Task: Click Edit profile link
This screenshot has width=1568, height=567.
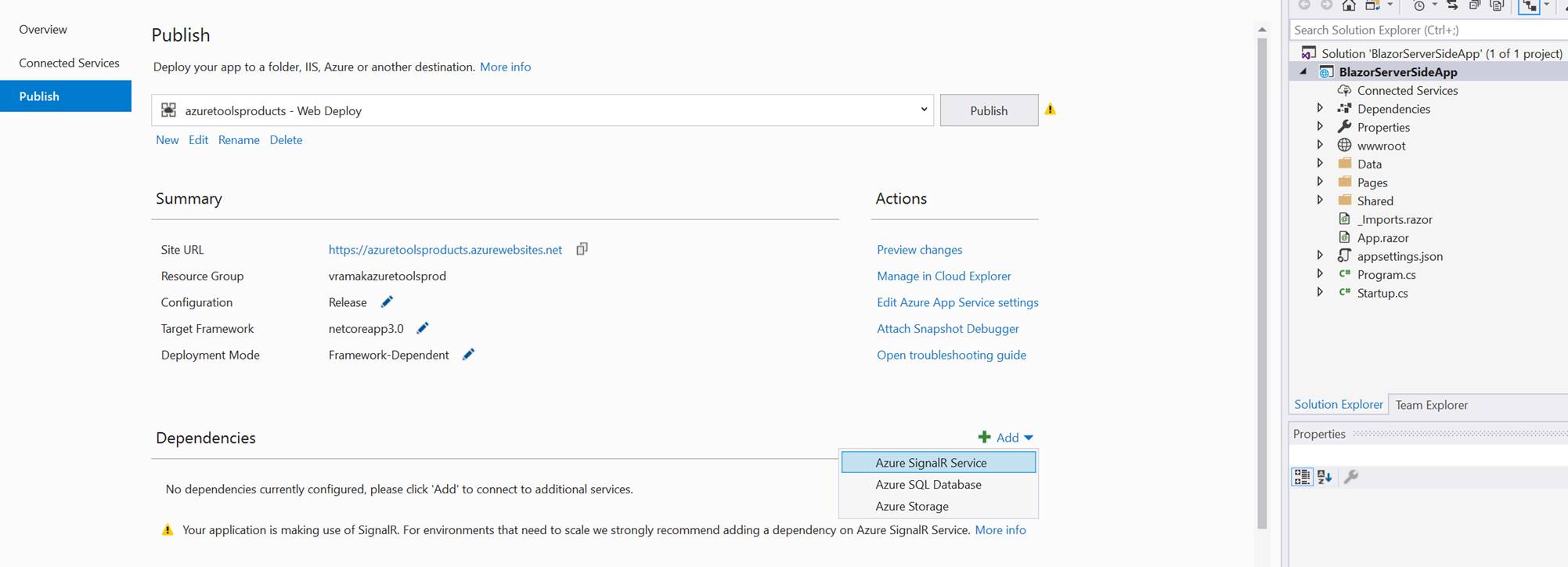Action: click(x=198, y=139)
